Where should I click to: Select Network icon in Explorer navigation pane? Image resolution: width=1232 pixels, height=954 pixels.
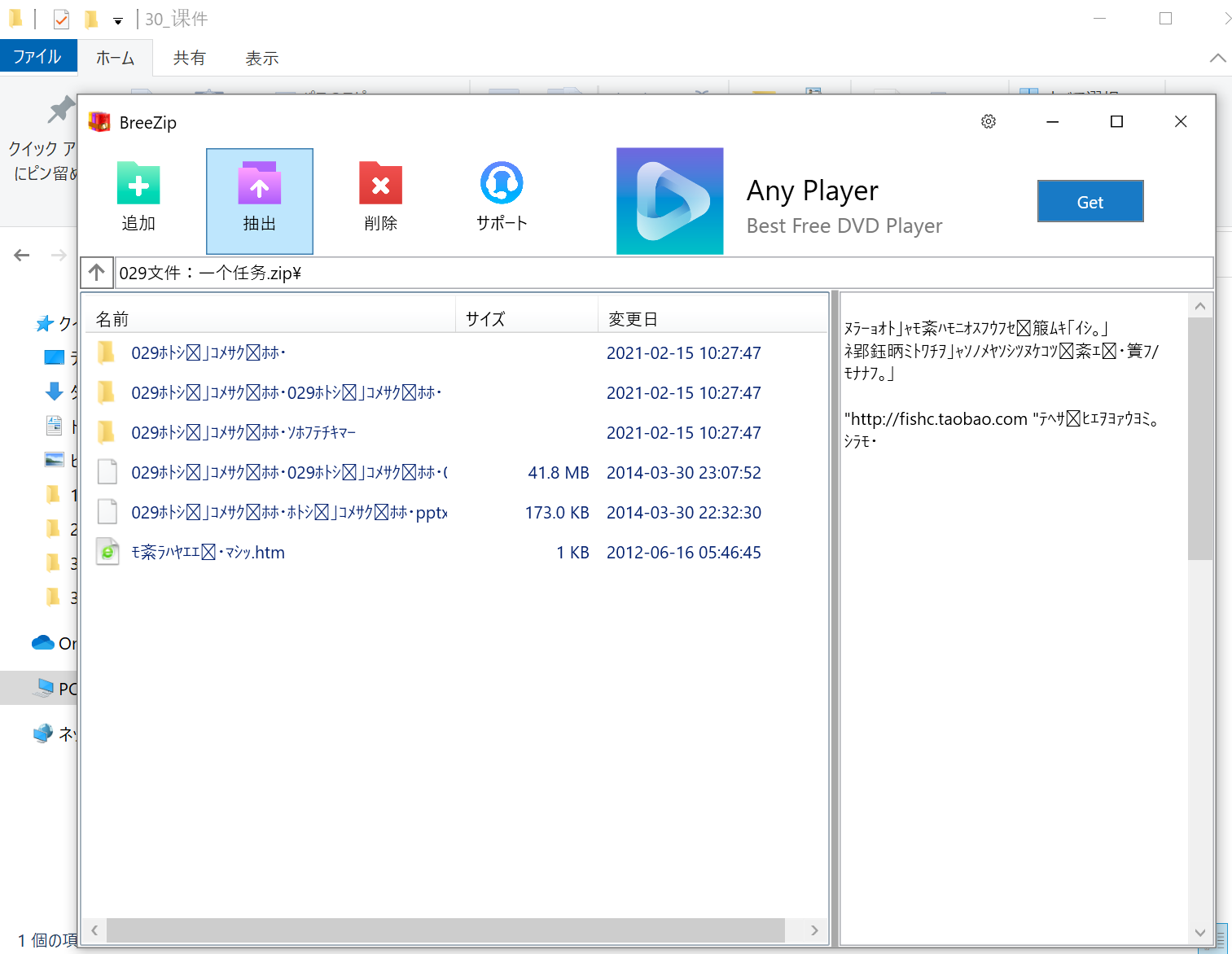point(43,733)
